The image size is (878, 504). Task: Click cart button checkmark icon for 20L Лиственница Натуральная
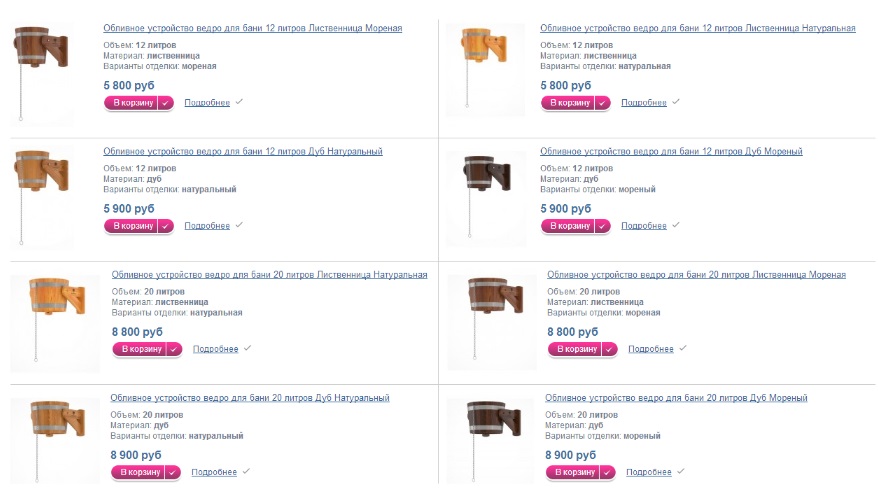tap(174, 349)
